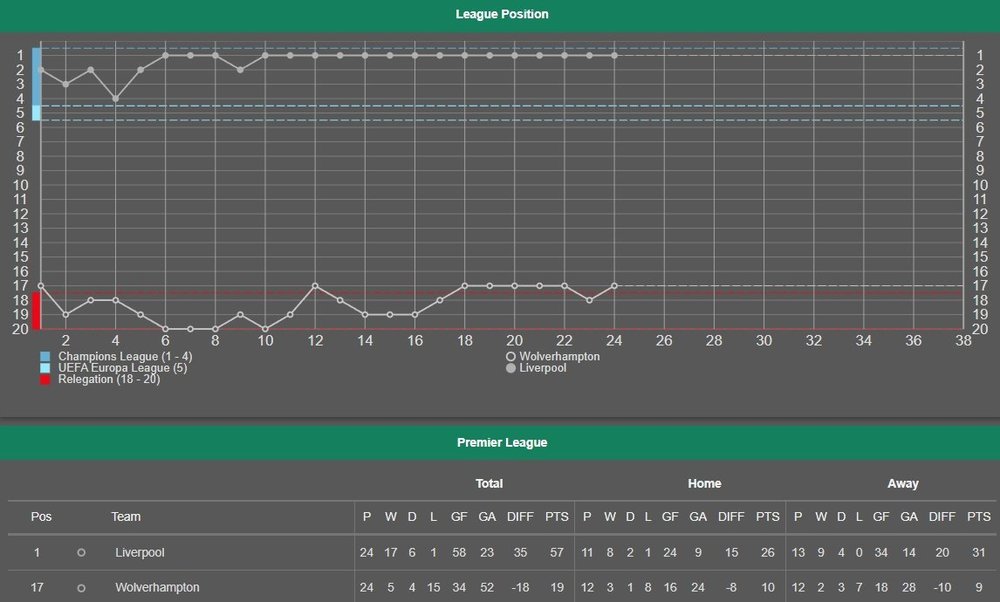Click Liverpool's last data point at matchday 24
Screen dimensions: 1000x602
[x=614, y=55]
